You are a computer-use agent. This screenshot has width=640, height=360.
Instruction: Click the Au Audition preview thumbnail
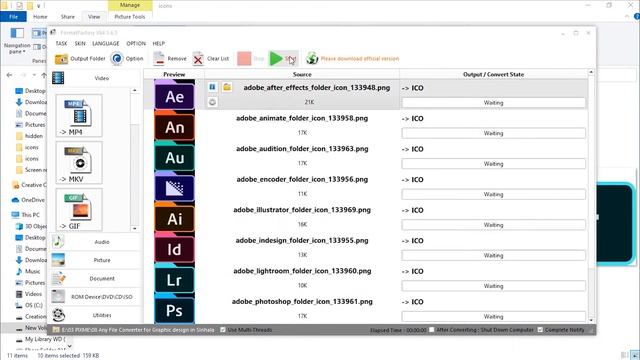tap(174, 156)
